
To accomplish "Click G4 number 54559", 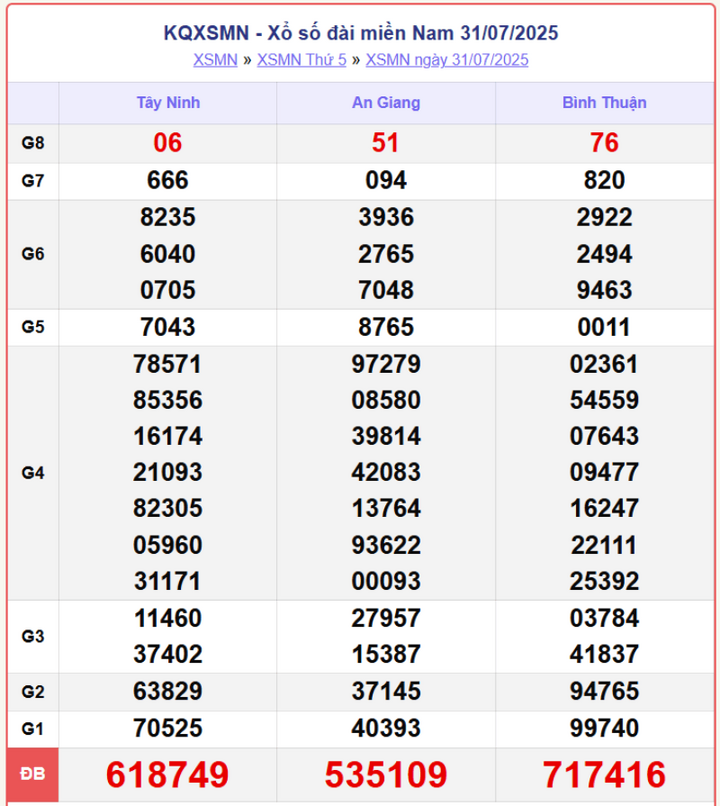I will 604,400.
